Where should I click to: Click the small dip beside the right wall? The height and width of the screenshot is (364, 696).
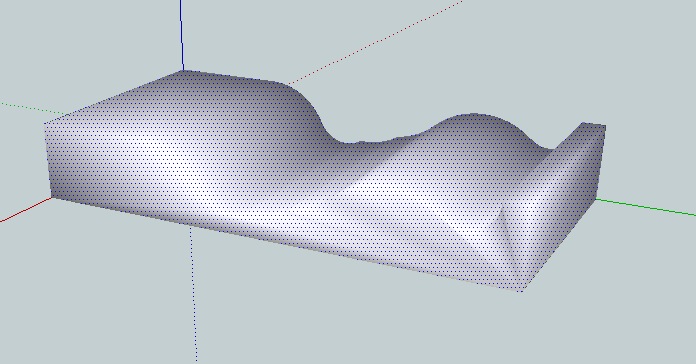tap(547, 149)
